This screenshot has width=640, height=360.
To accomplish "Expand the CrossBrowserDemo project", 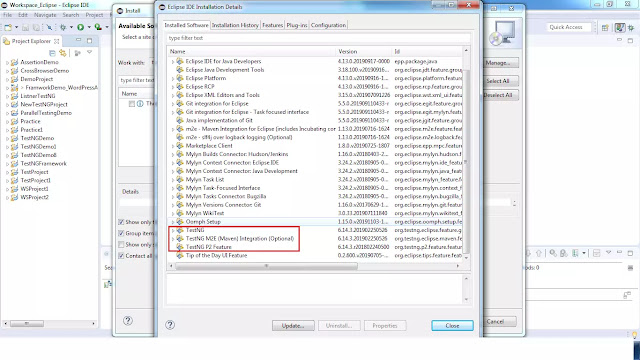I will point(7,71).
